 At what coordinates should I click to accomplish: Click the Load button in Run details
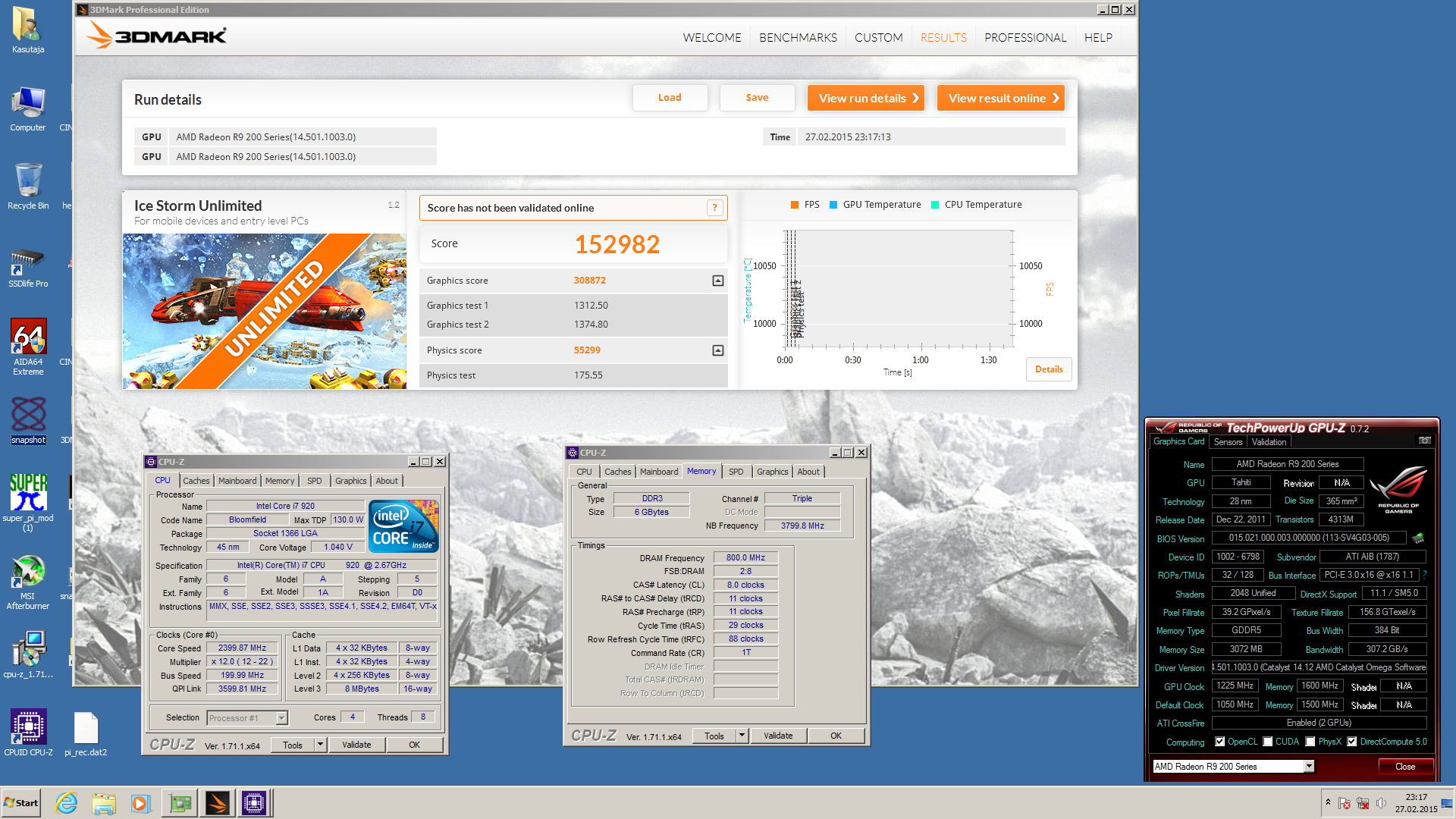670,98
